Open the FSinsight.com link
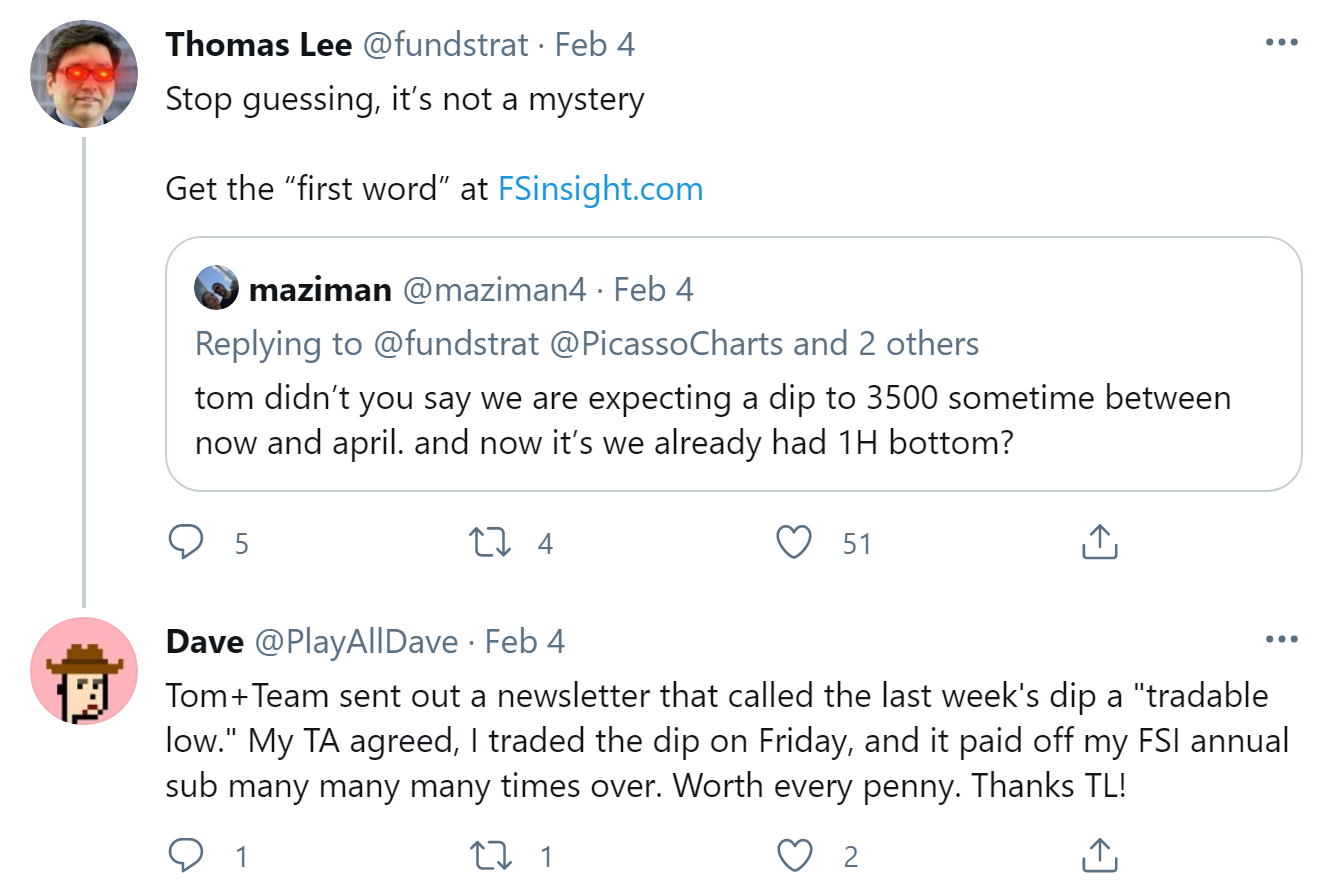 click(x=600, y=188)
